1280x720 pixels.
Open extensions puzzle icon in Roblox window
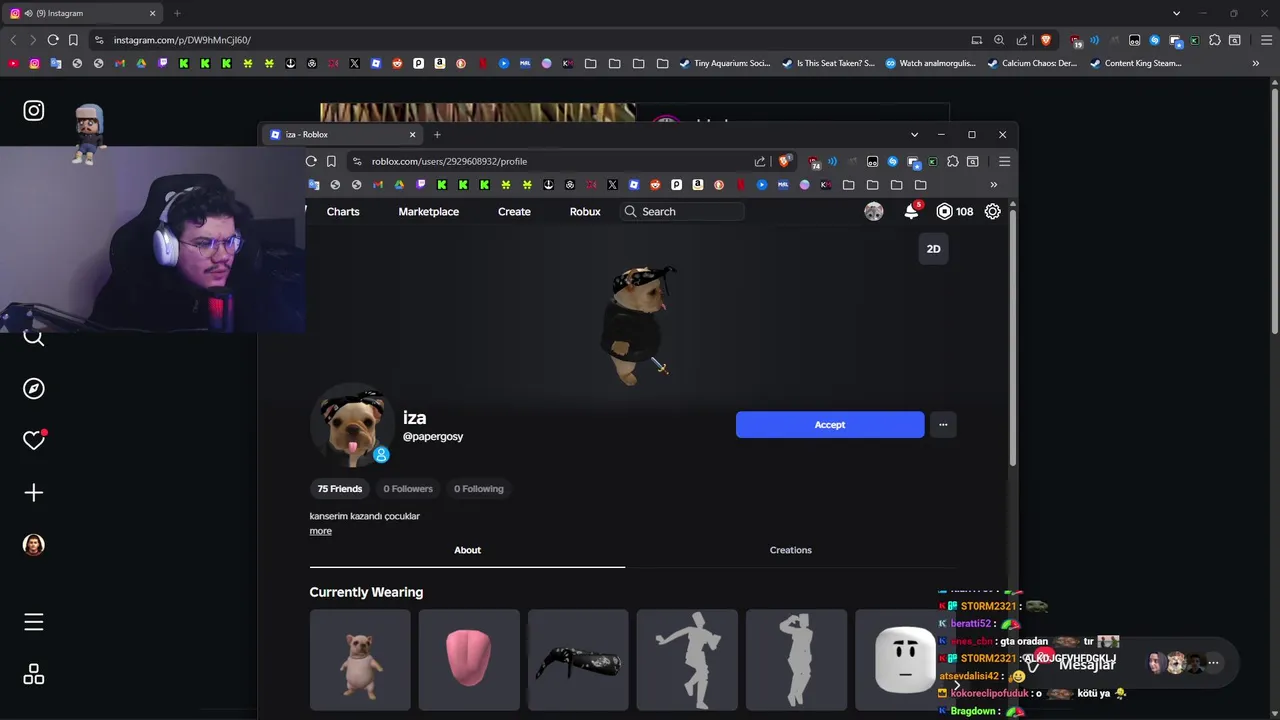(952, 161)
